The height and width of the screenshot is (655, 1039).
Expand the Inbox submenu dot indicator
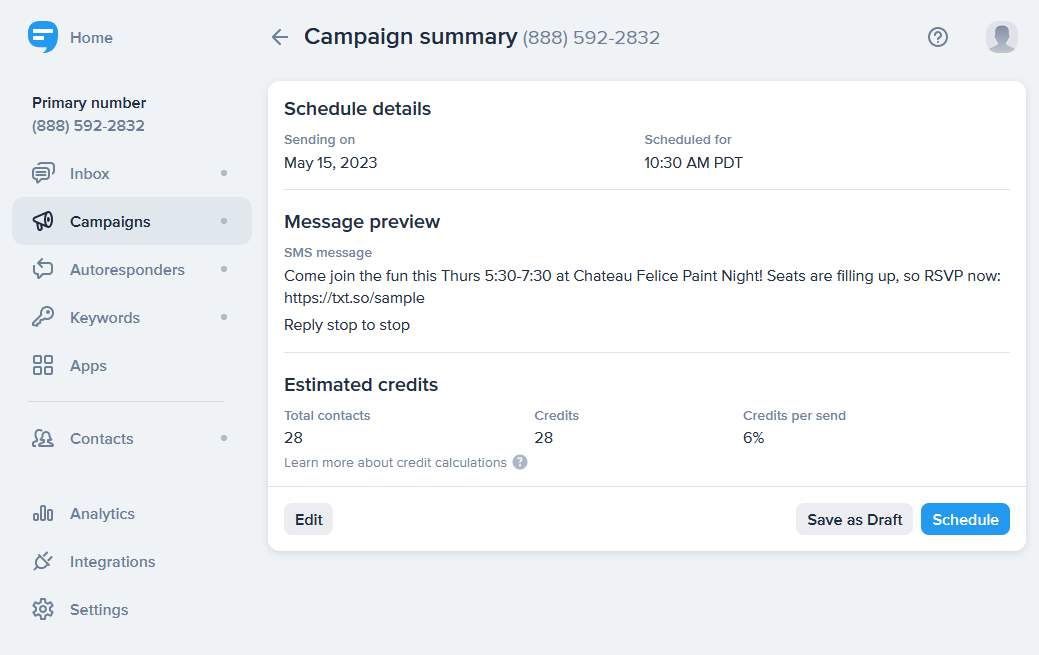(224, 173)
